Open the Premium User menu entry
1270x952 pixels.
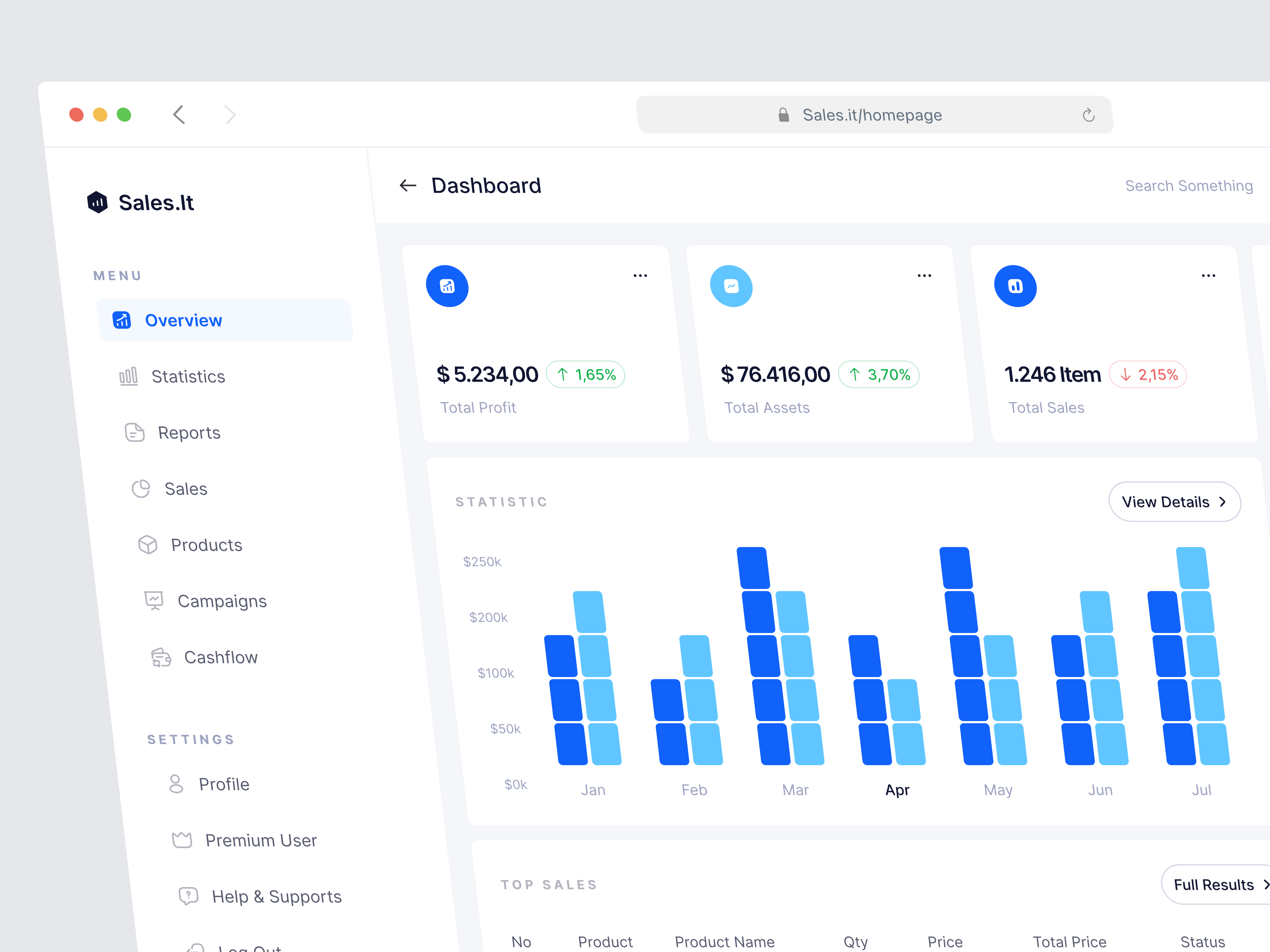pos(261,839)
